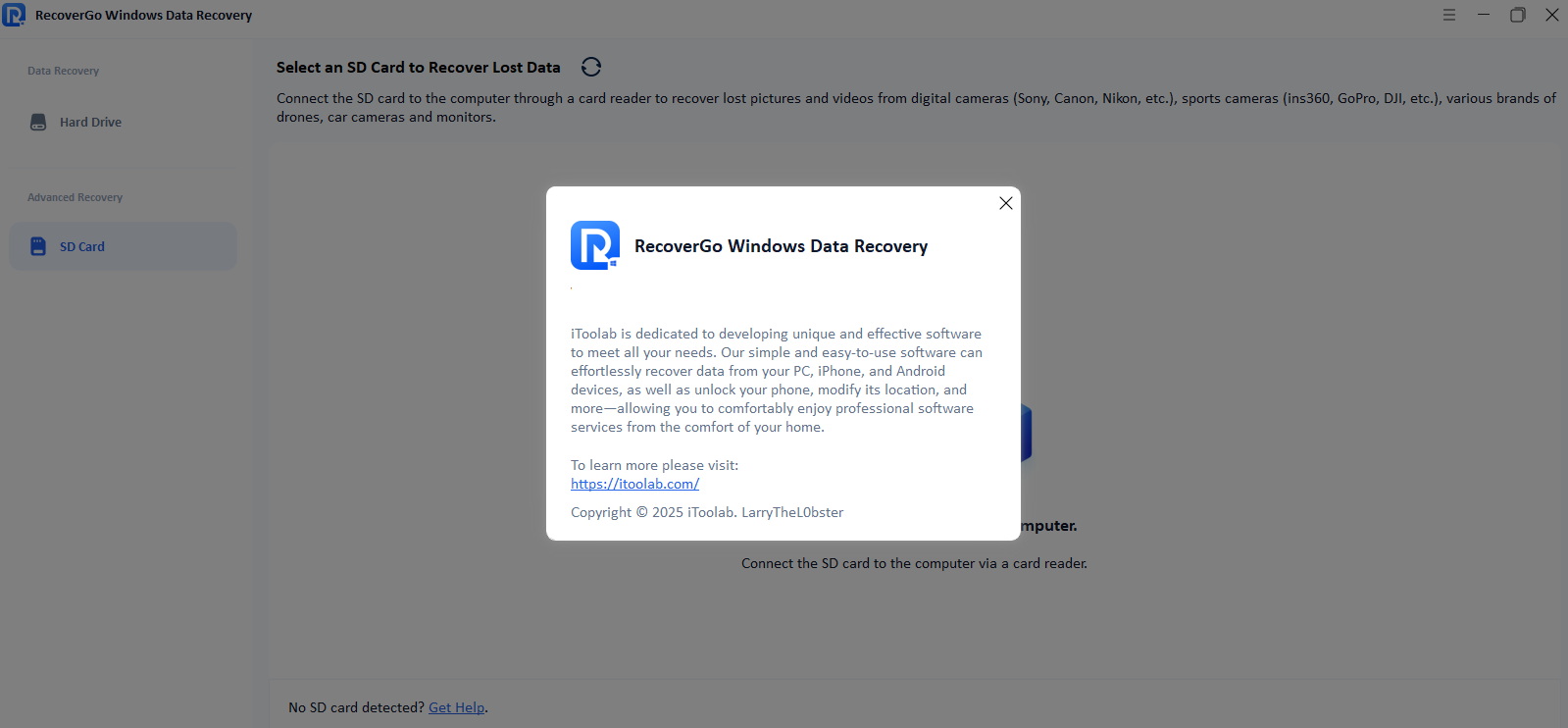Click the iToolab description paragraph in the dialog
The height and width of the screenshot is (728, 1568).
(777, 380)
